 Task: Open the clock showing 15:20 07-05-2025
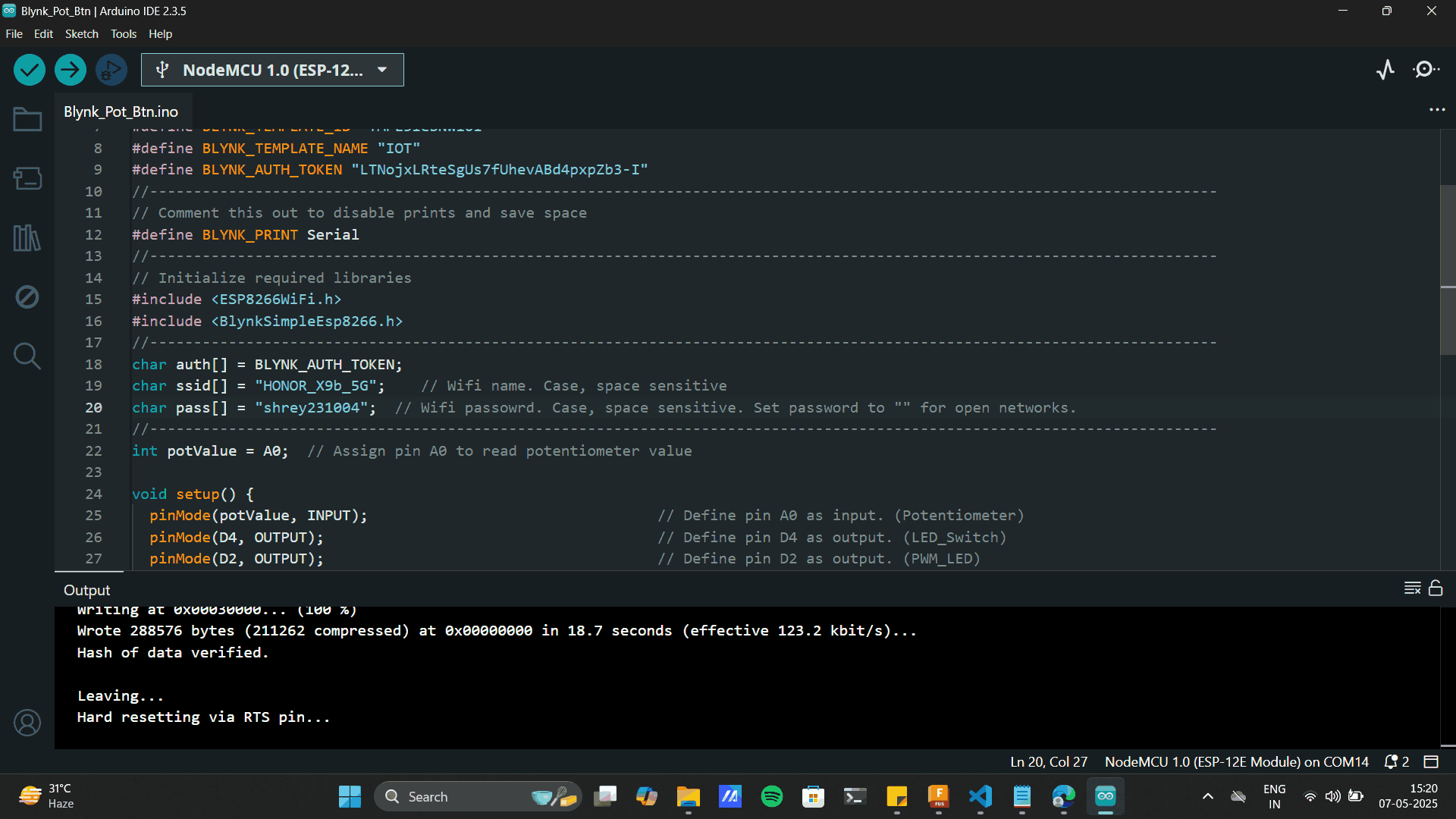click(x=1408, y=796)
